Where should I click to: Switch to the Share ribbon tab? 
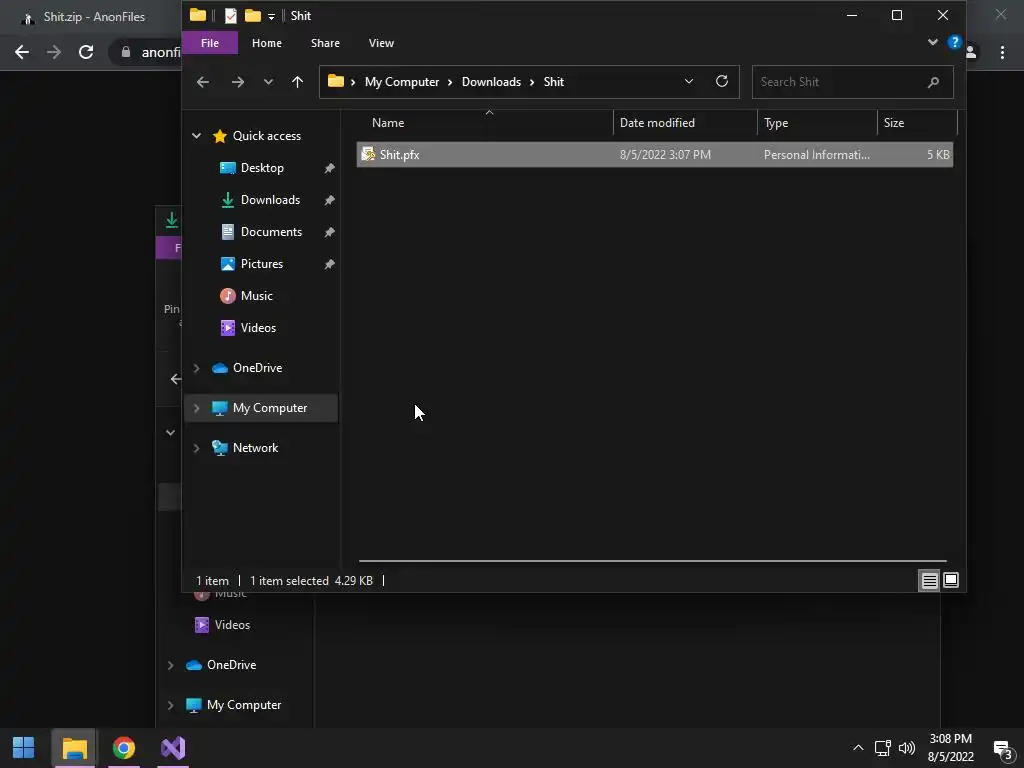click(x=325, y=43)
